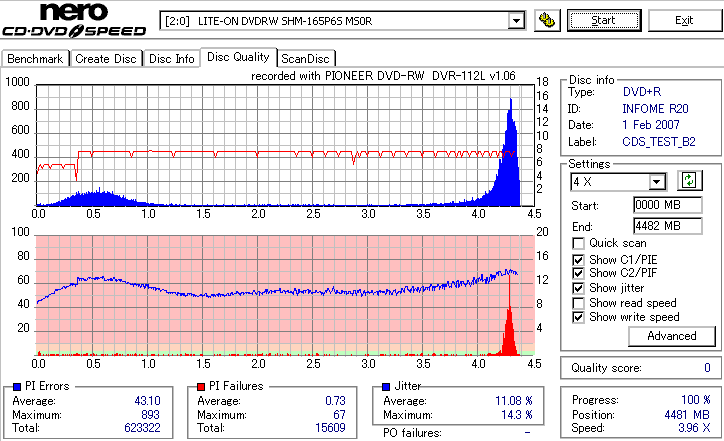Click the disc date 1 Feb 2007

[651, 125]
